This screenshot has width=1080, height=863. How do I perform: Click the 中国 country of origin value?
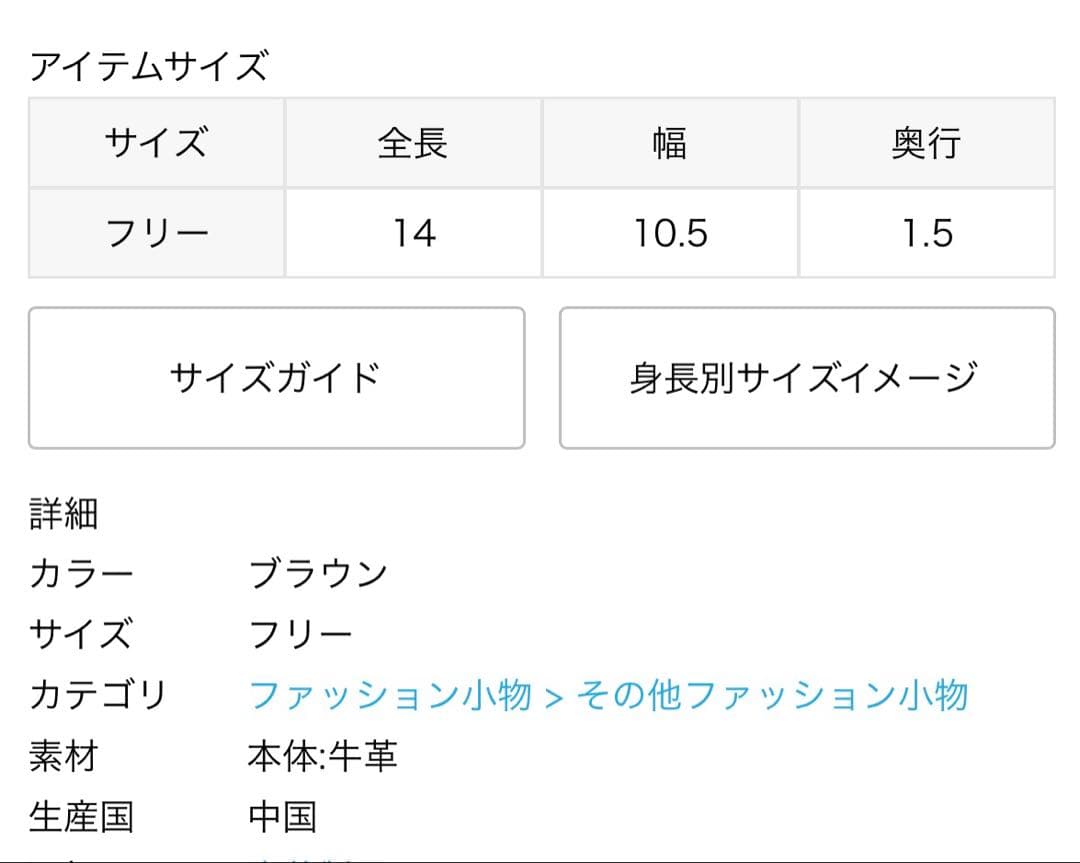click(x=282, y=817)
